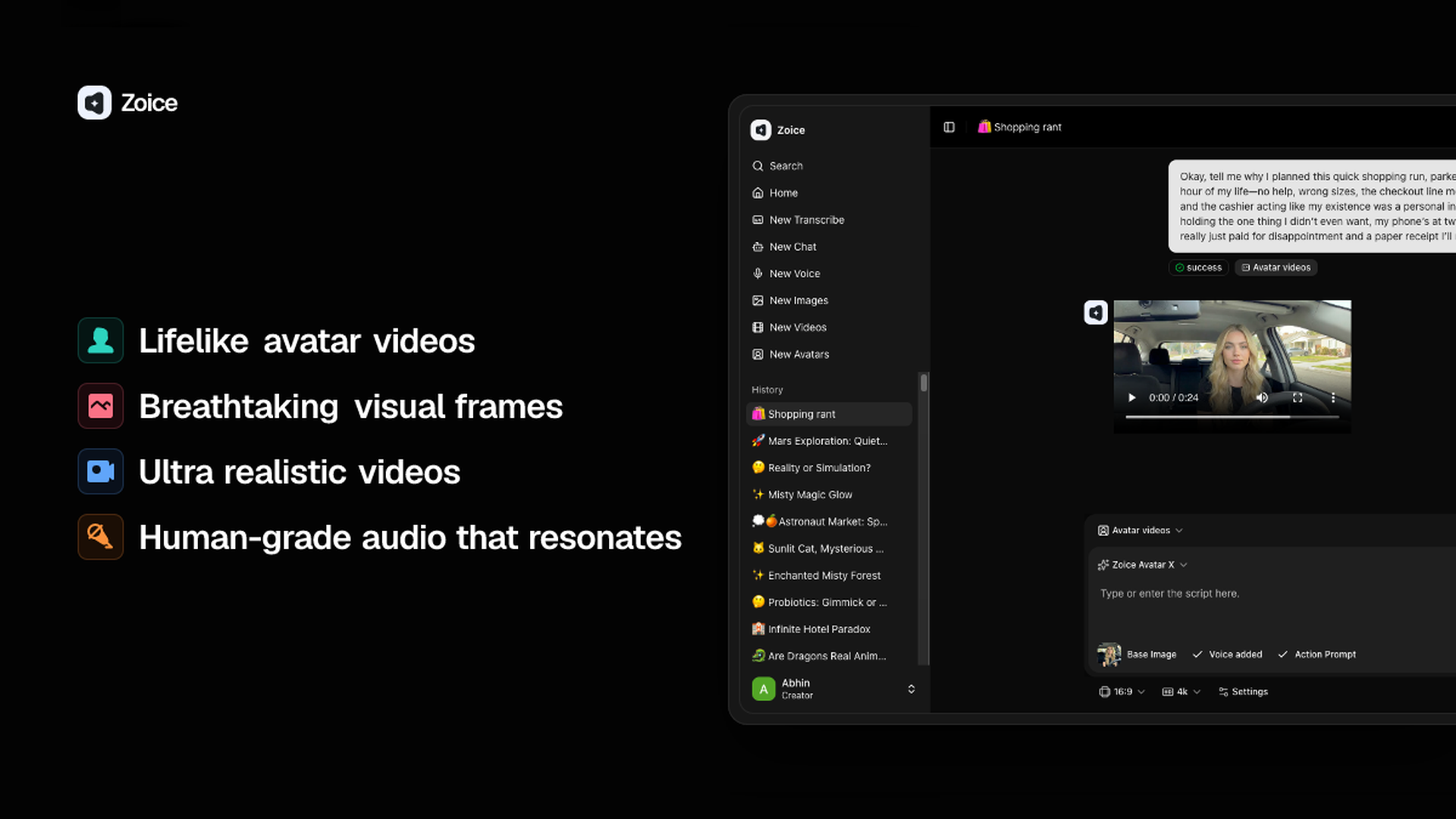Select the Shopping rant history item
This screenshot has width=1456, height=819.
[829, 414]
